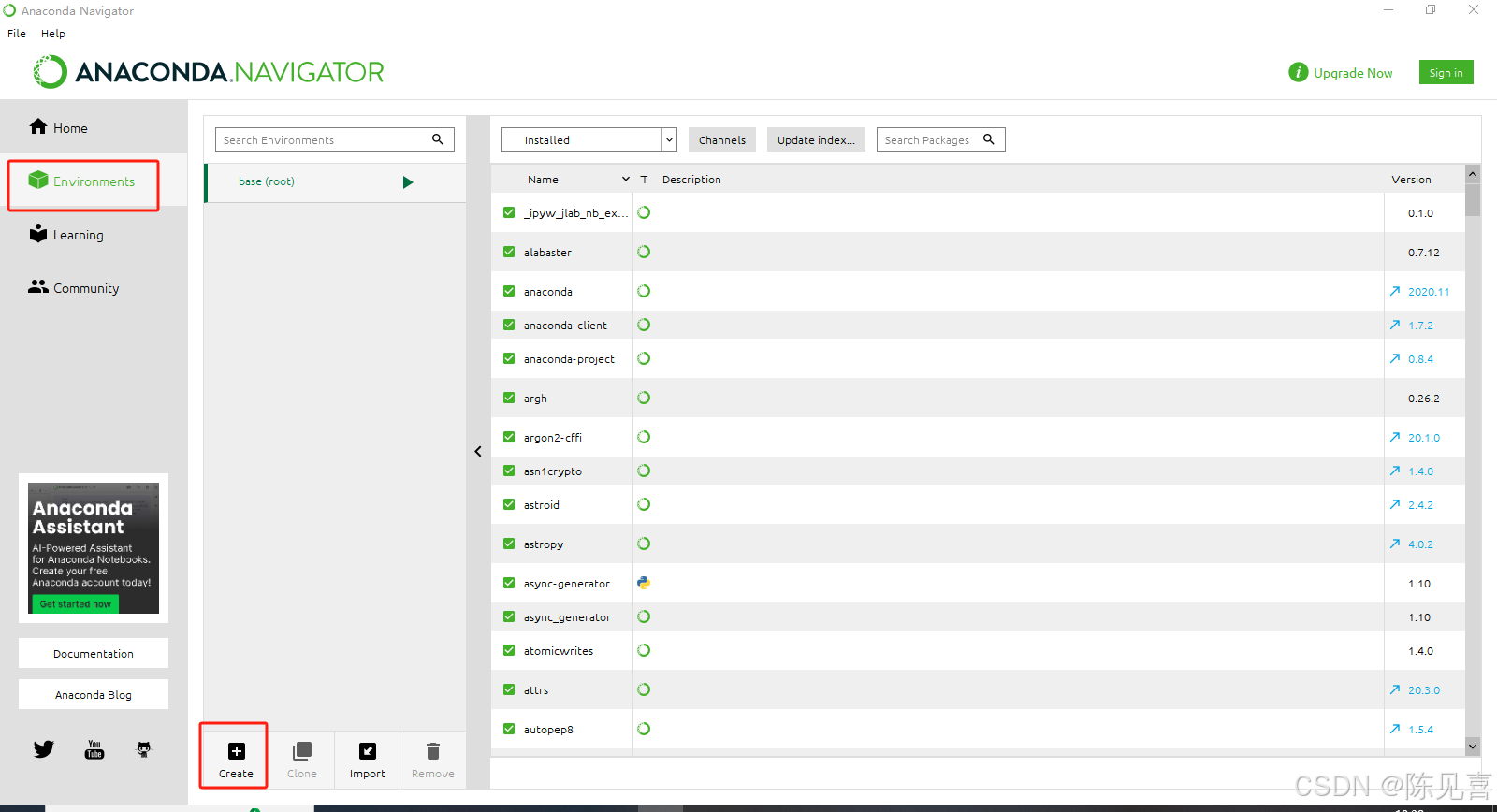Viewport: 1497px width, 812px height.
Task: Open the Documentation button
Action: click(94, 653)
